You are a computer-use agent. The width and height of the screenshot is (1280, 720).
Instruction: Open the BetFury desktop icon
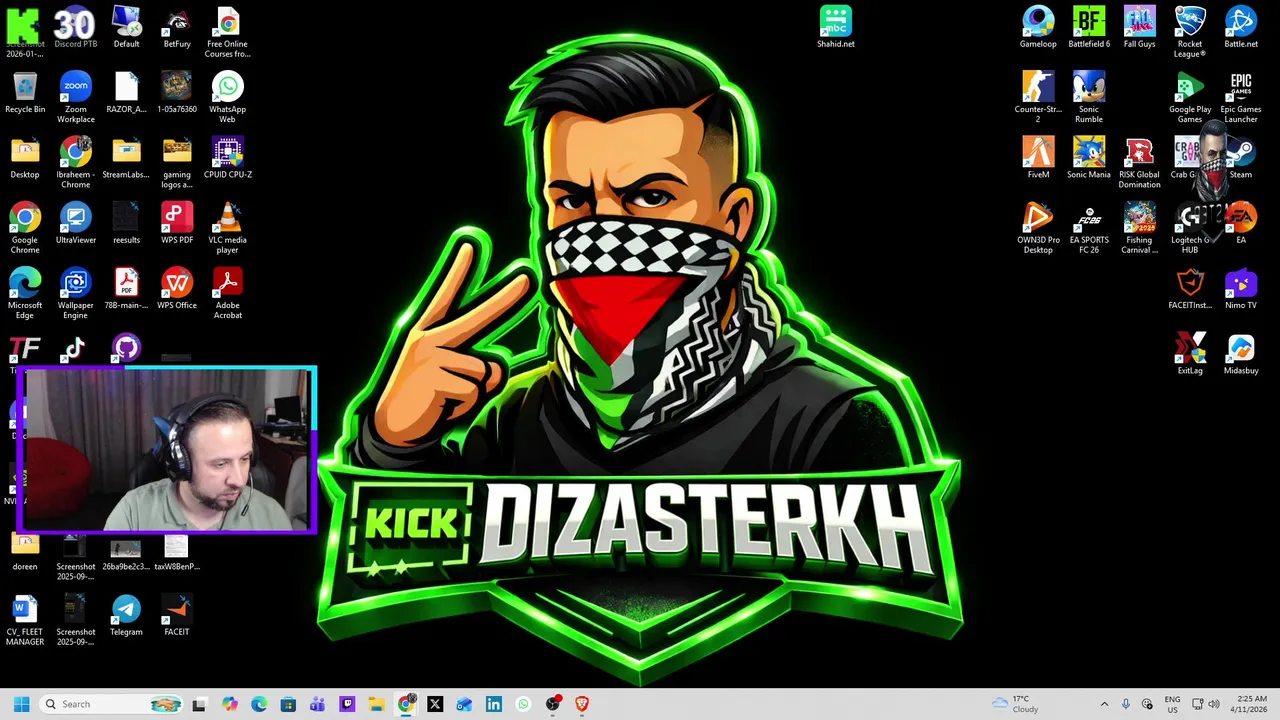[x=177, y=28]
